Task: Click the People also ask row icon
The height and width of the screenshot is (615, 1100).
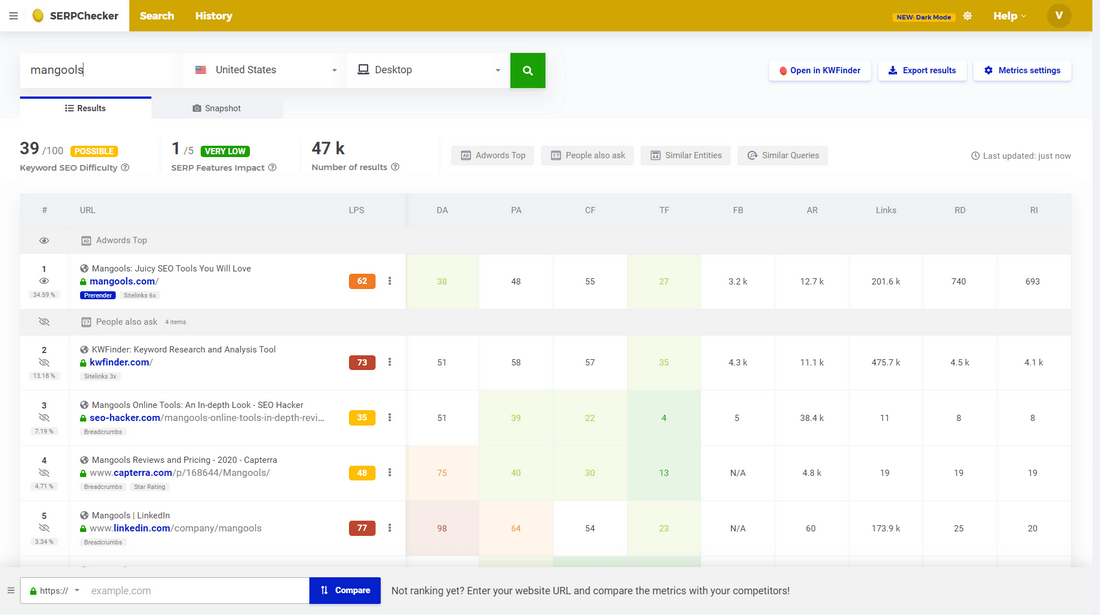Action: (86, 322)
